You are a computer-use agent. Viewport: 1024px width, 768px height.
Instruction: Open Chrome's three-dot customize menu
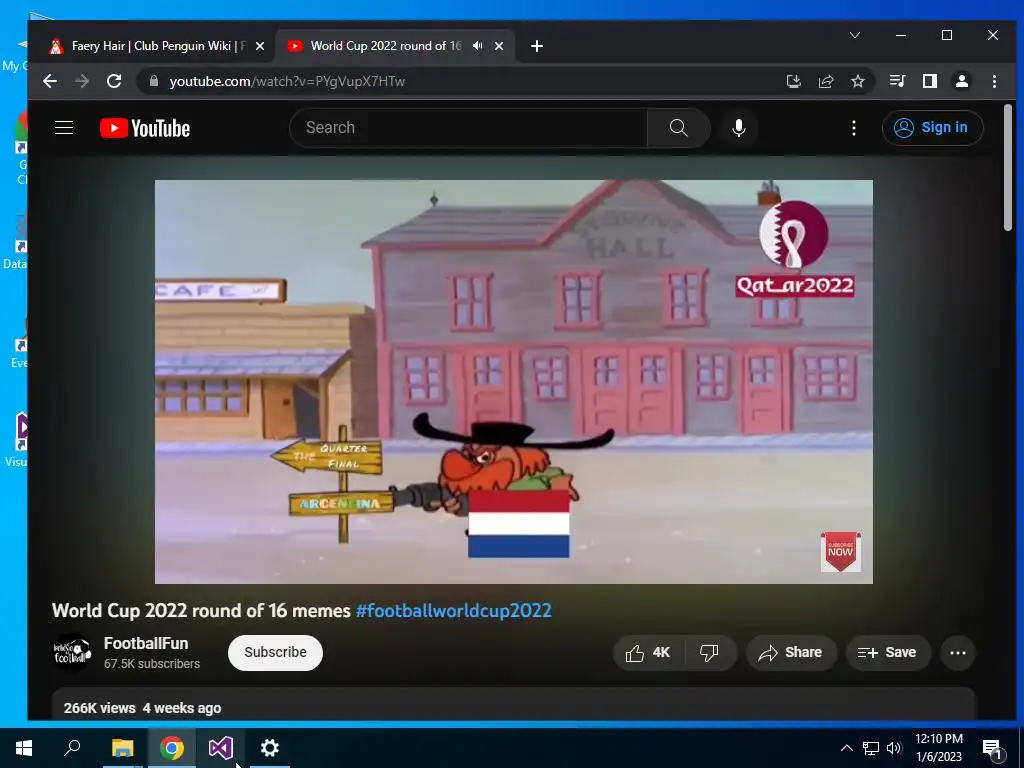pos(994,81)
